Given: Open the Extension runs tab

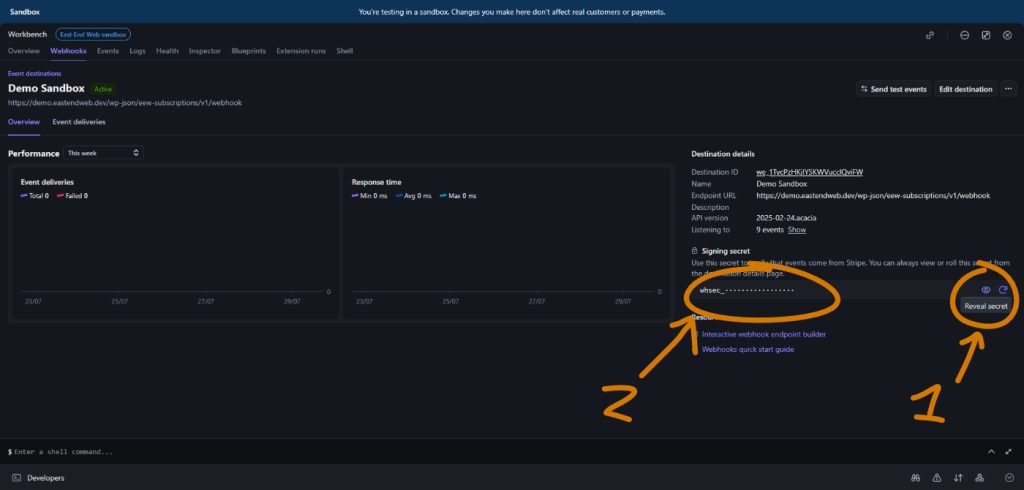Looking at the screenshot, I should (x=301, y=51).
